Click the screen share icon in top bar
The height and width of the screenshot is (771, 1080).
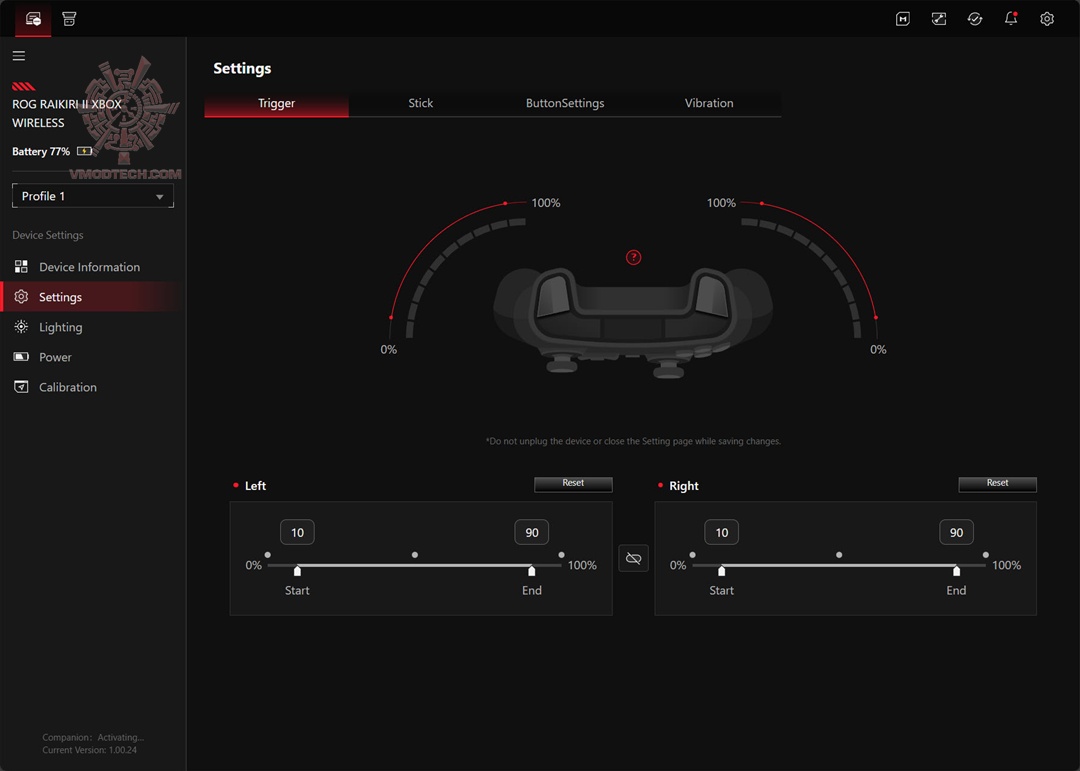[939, 19]
